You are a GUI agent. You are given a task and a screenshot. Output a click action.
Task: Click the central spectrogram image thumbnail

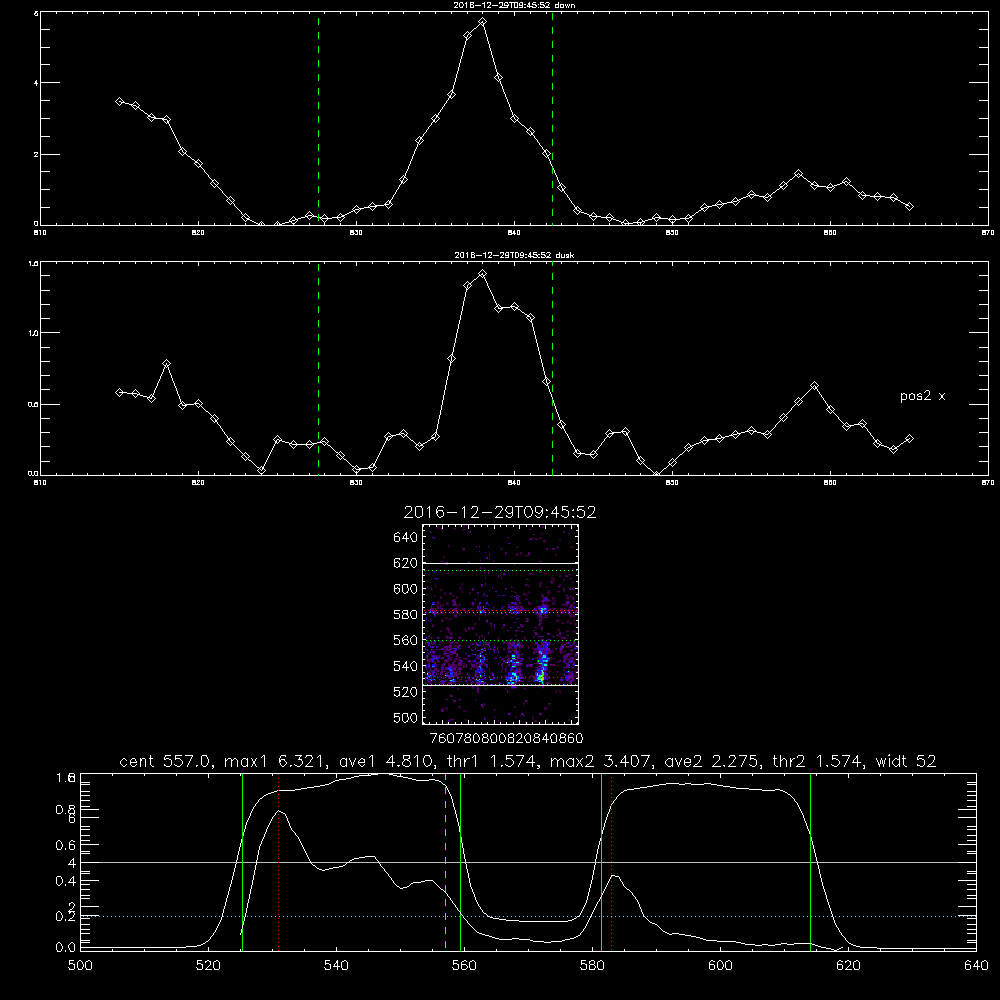pos(501,624)
